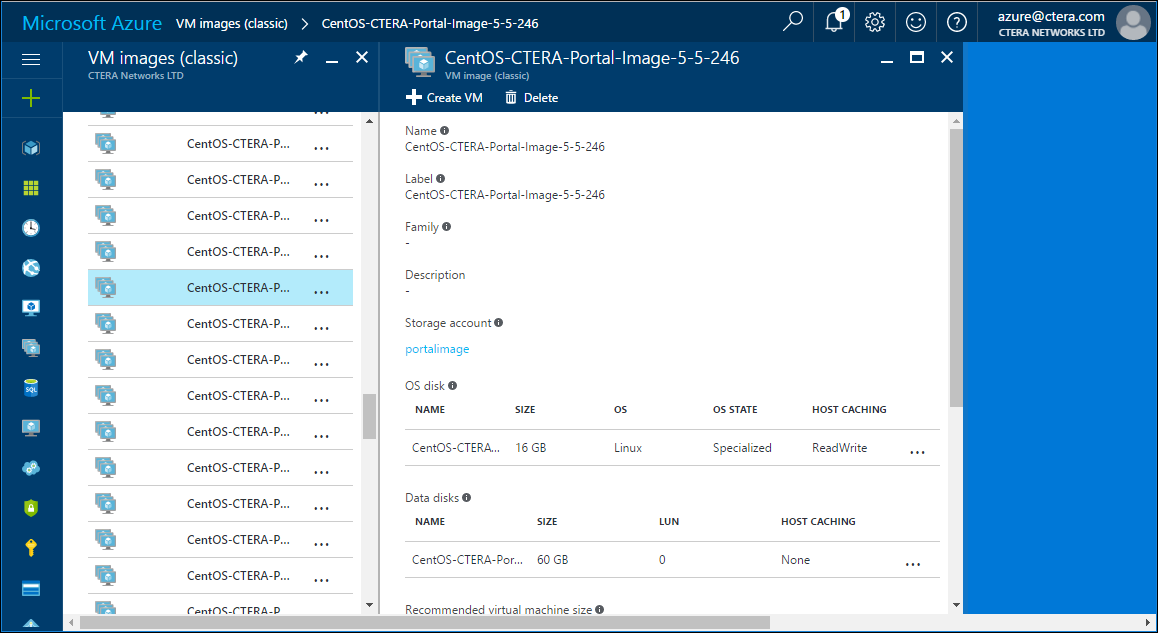Viewport: 1158px width, 633px height.
Task: Click the feedback smiley icon
Action: pos(916,22)
